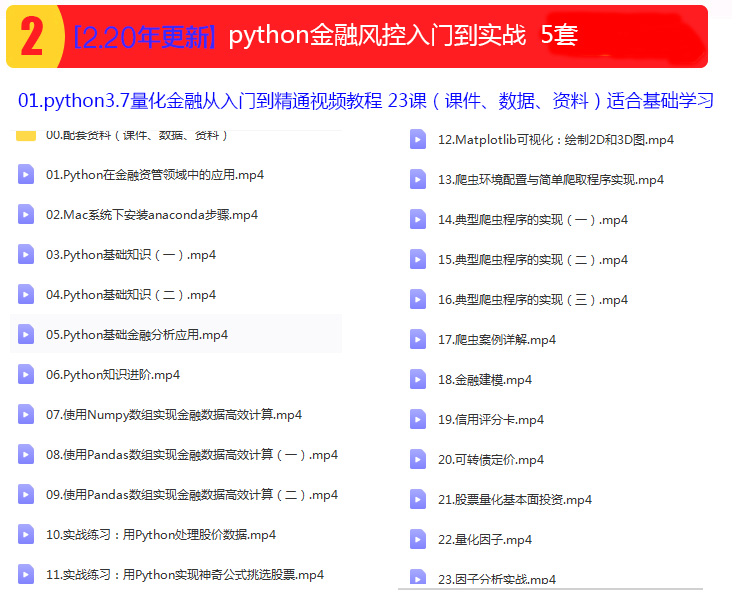Open file name 02.Mac系统下安装anaconda步骤.mp4
This screenshot has height=605, width=750.
coord(152,215)
